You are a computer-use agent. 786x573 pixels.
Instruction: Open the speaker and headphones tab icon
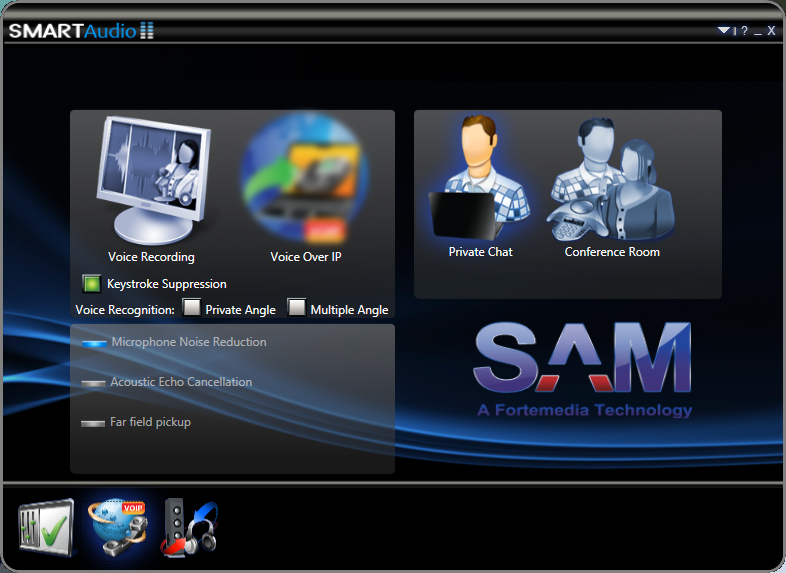(x=189, y=527)
